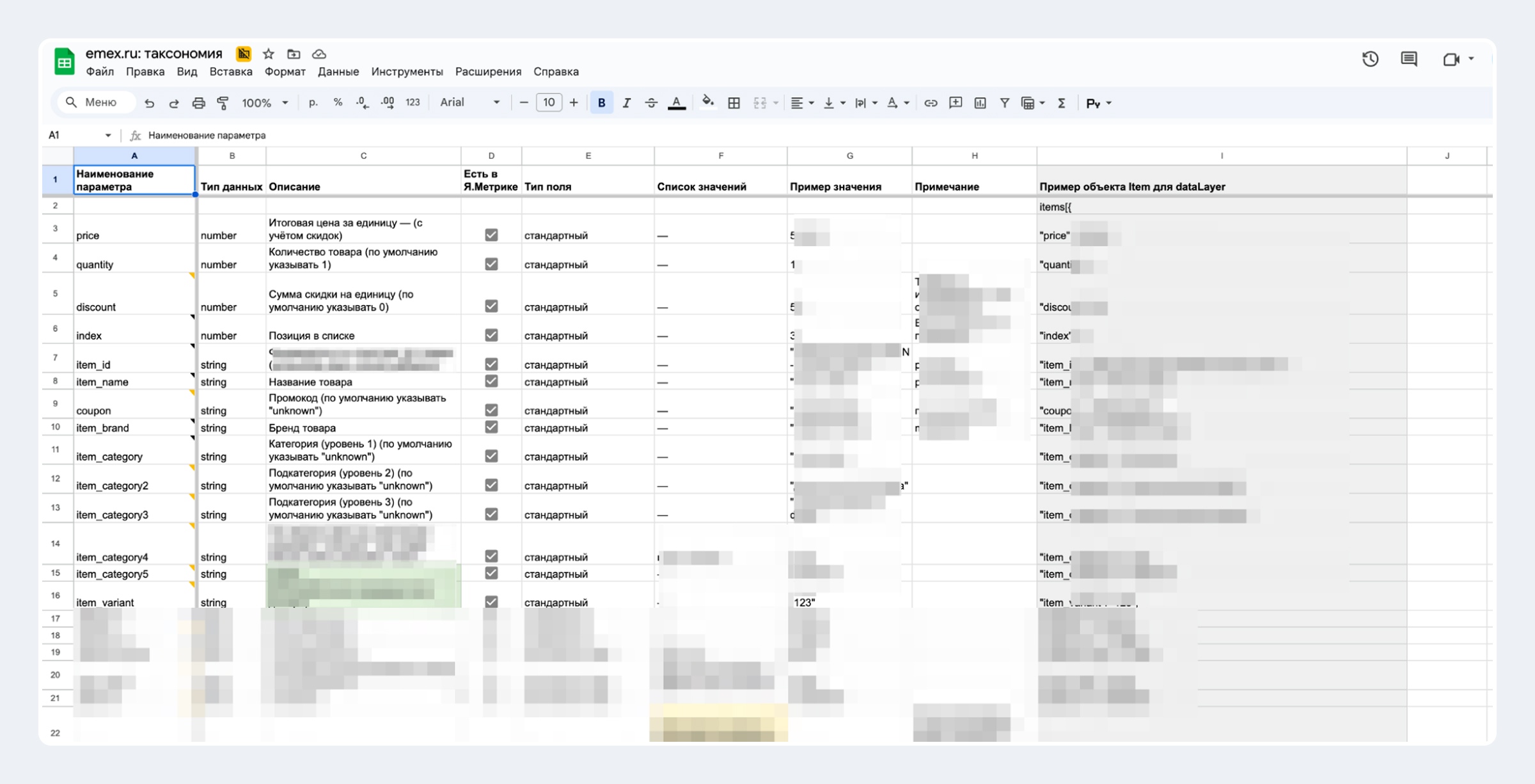This screenshot has height=784, width=1535.
Task: Toggle the checkbox in the item_id row
Action: tap(491, 364)
